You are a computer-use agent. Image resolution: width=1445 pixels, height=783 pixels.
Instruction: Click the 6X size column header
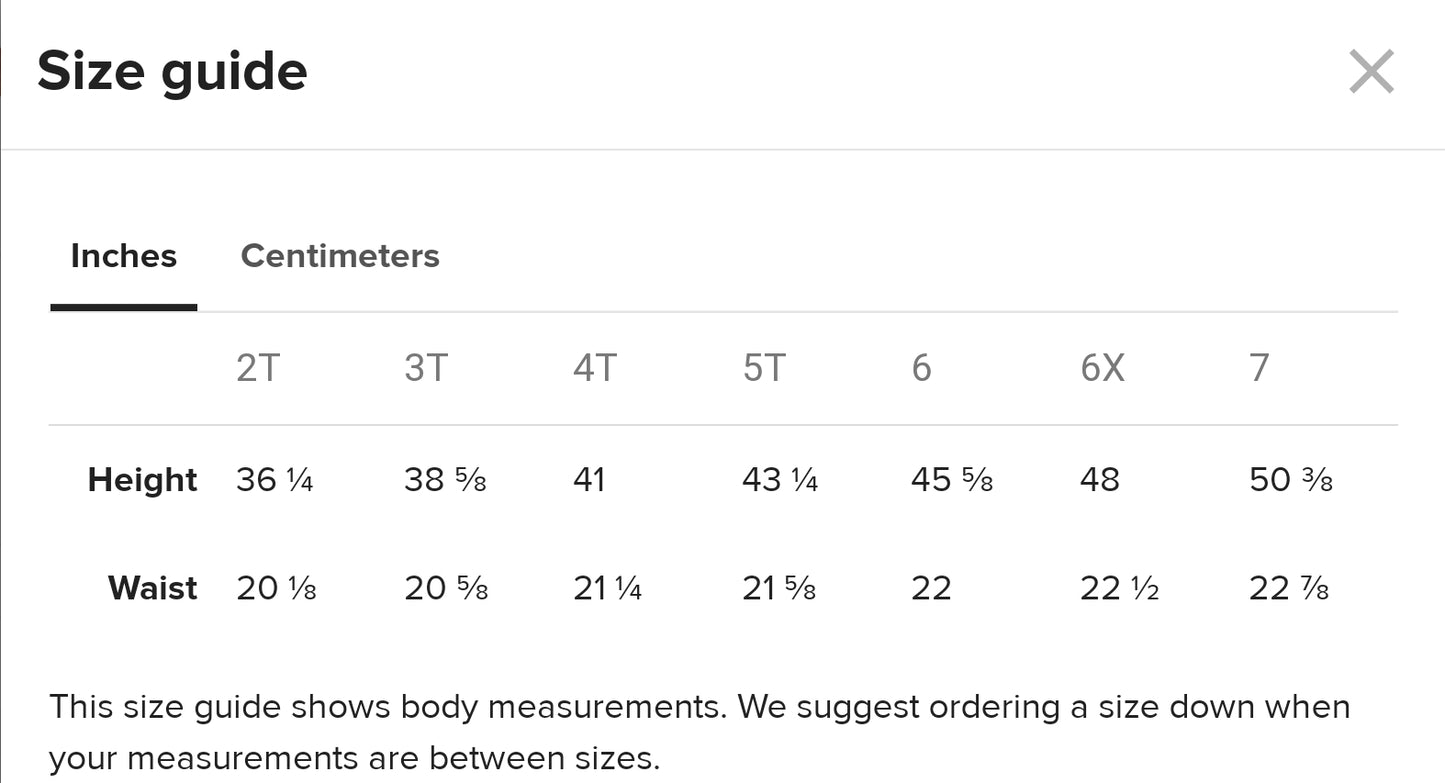click(1102, 368)
